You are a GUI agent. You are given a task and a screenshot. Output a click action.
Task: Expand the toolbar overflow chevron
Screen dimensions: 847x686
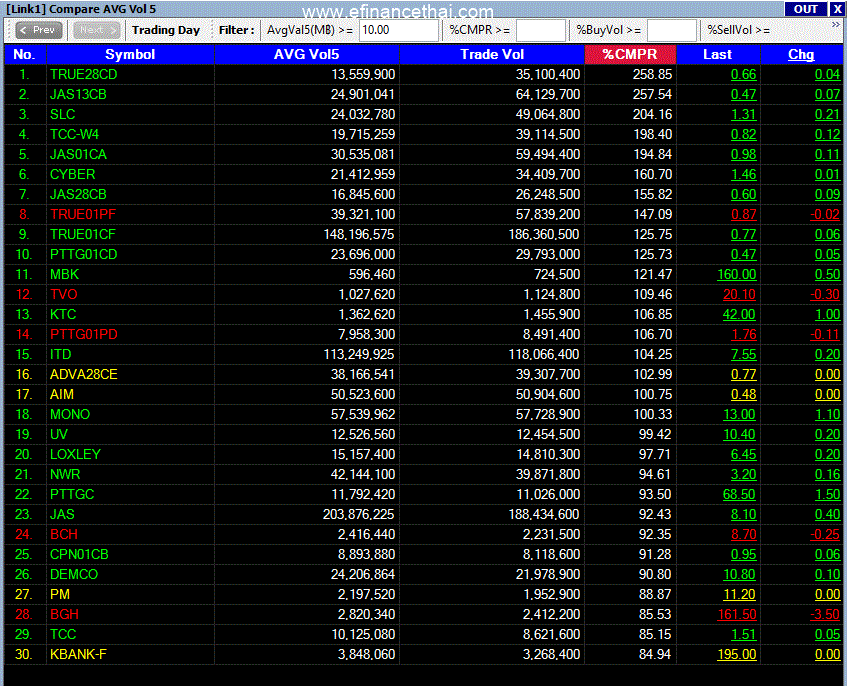click(x=836, y=25)
